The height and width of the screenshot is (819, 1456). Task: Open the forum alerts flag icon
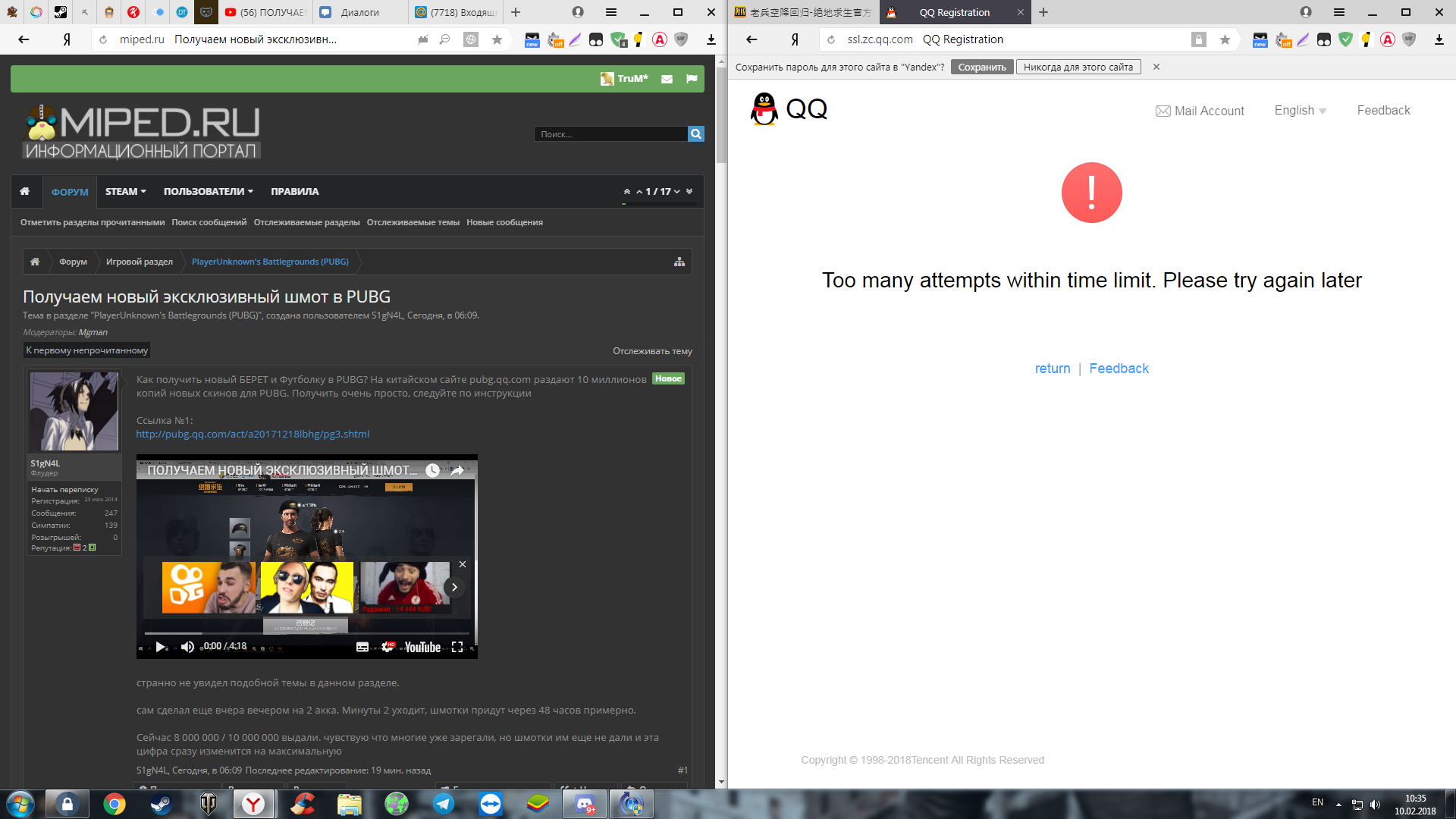coord(692,79)
